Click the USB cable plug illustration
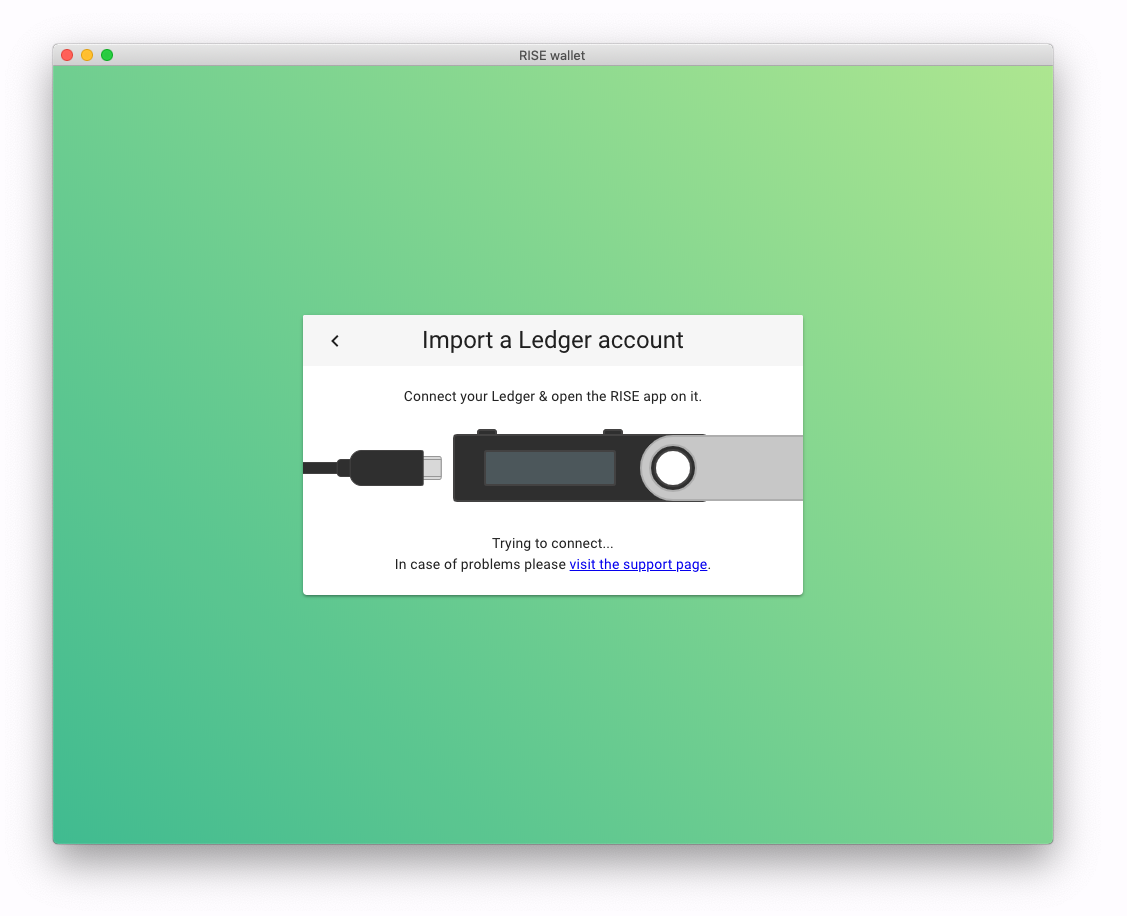The height and width of the screenshot is (916, 1127). (372, 468)
